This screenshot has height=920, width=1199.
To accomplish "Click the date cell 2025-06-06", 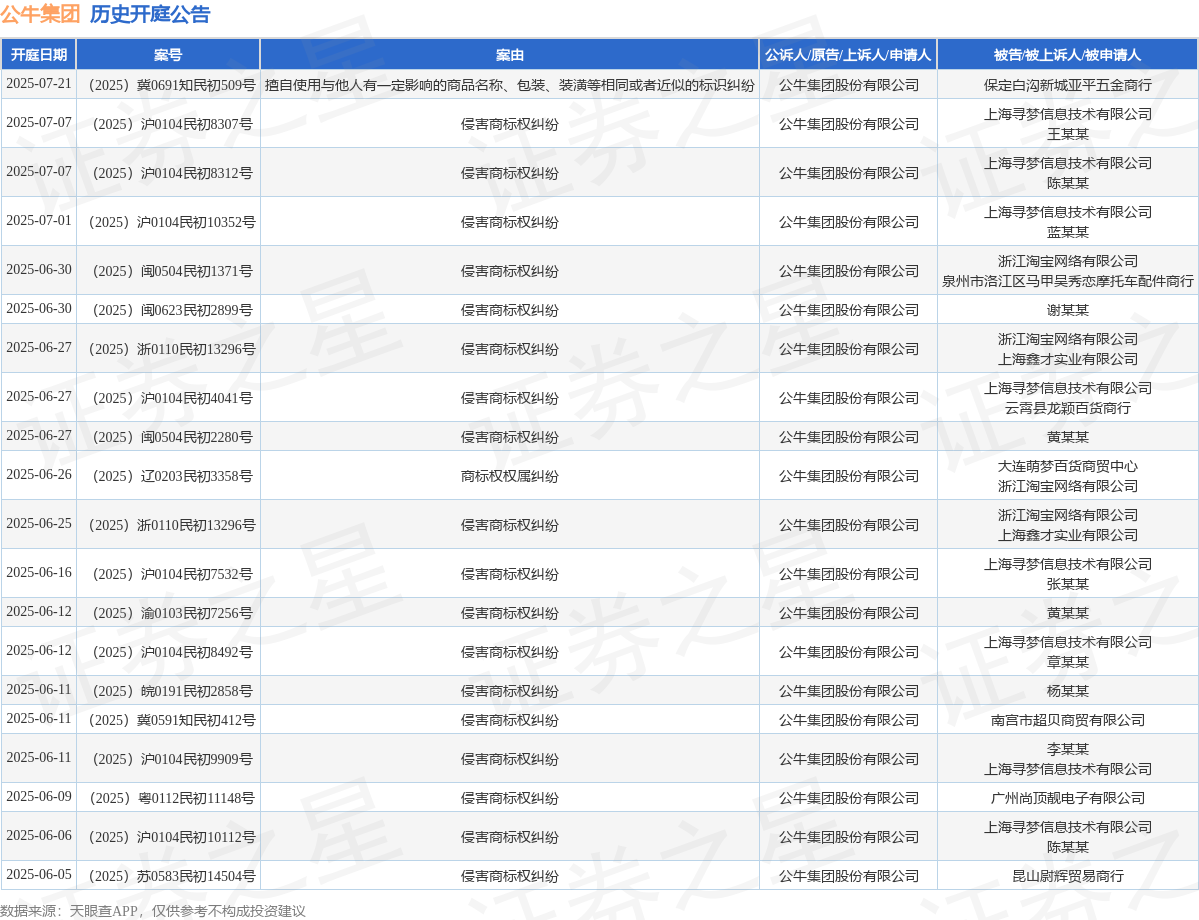I will click(39, 836).
